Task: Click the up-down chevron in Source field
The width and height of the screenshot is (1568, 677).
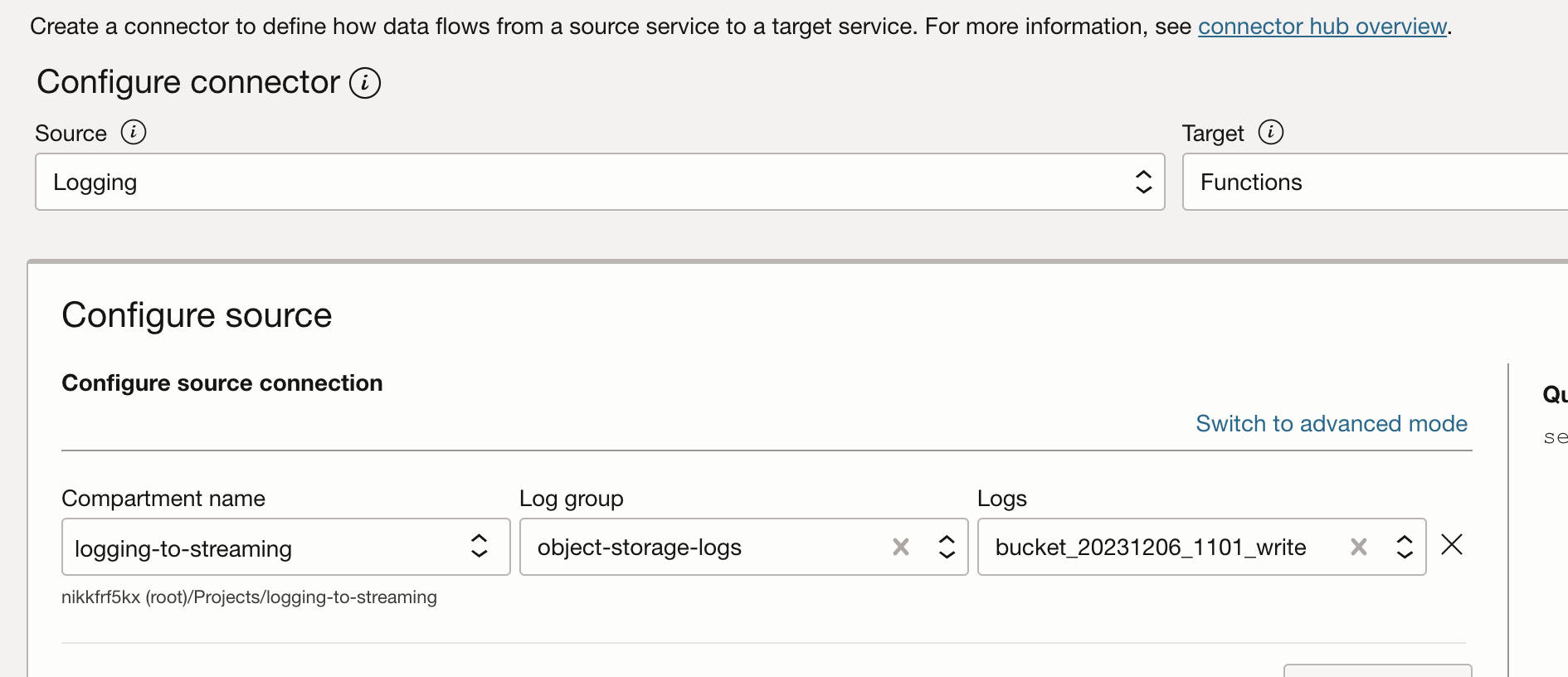Action: [1143, 182]
